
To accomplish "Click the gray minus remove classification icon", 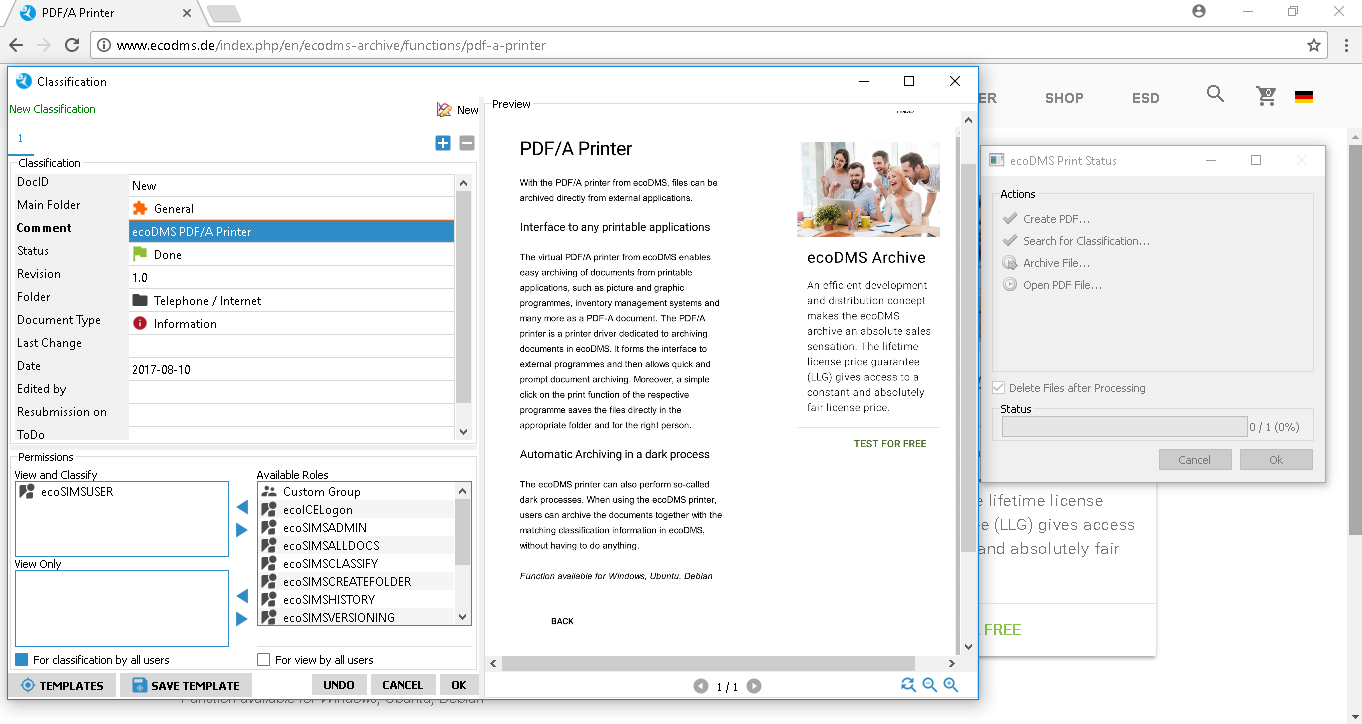I will [x=466, y=143].
